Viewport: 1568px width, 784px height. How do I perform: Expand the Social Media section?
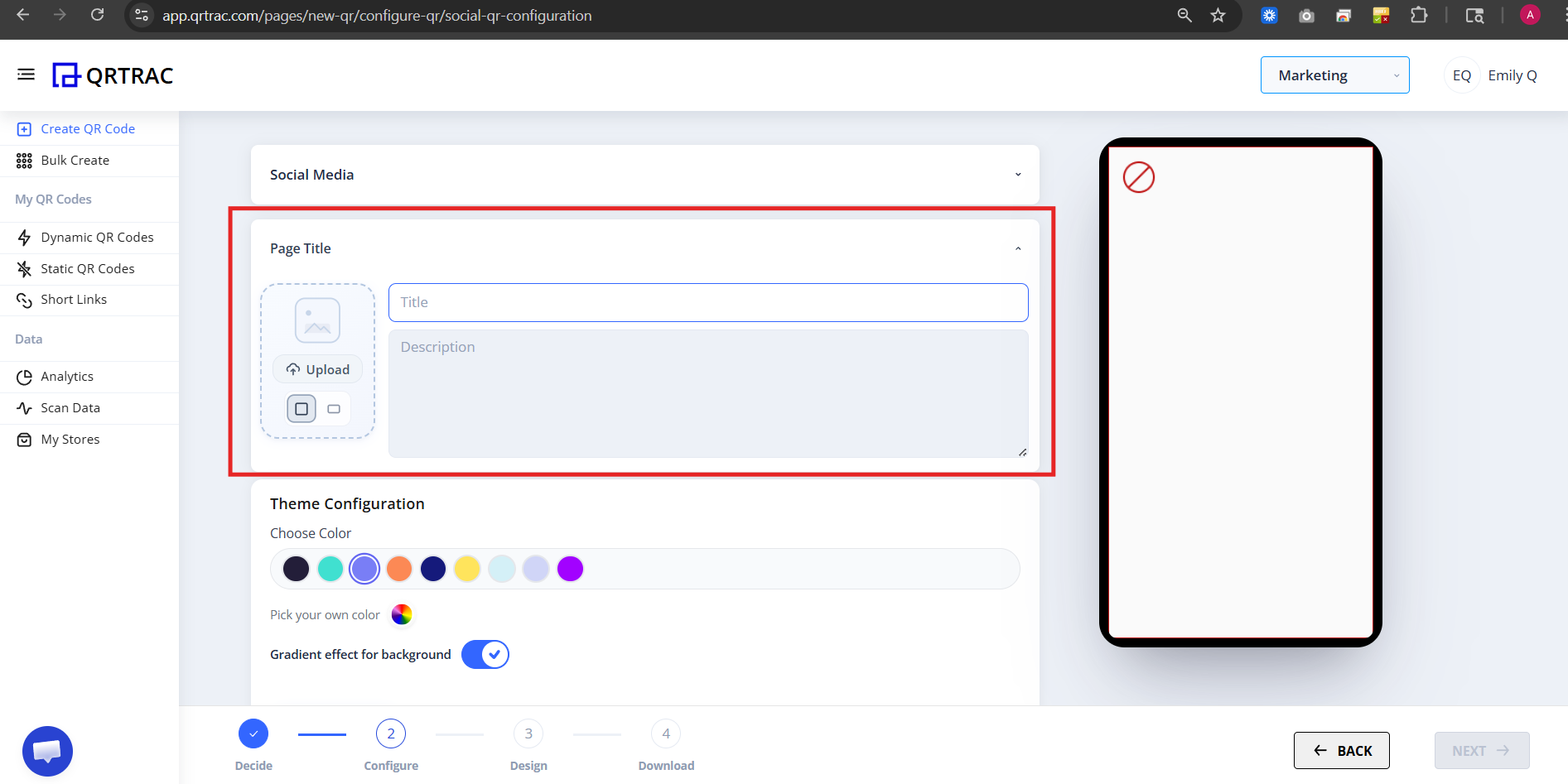[1018, 175]
